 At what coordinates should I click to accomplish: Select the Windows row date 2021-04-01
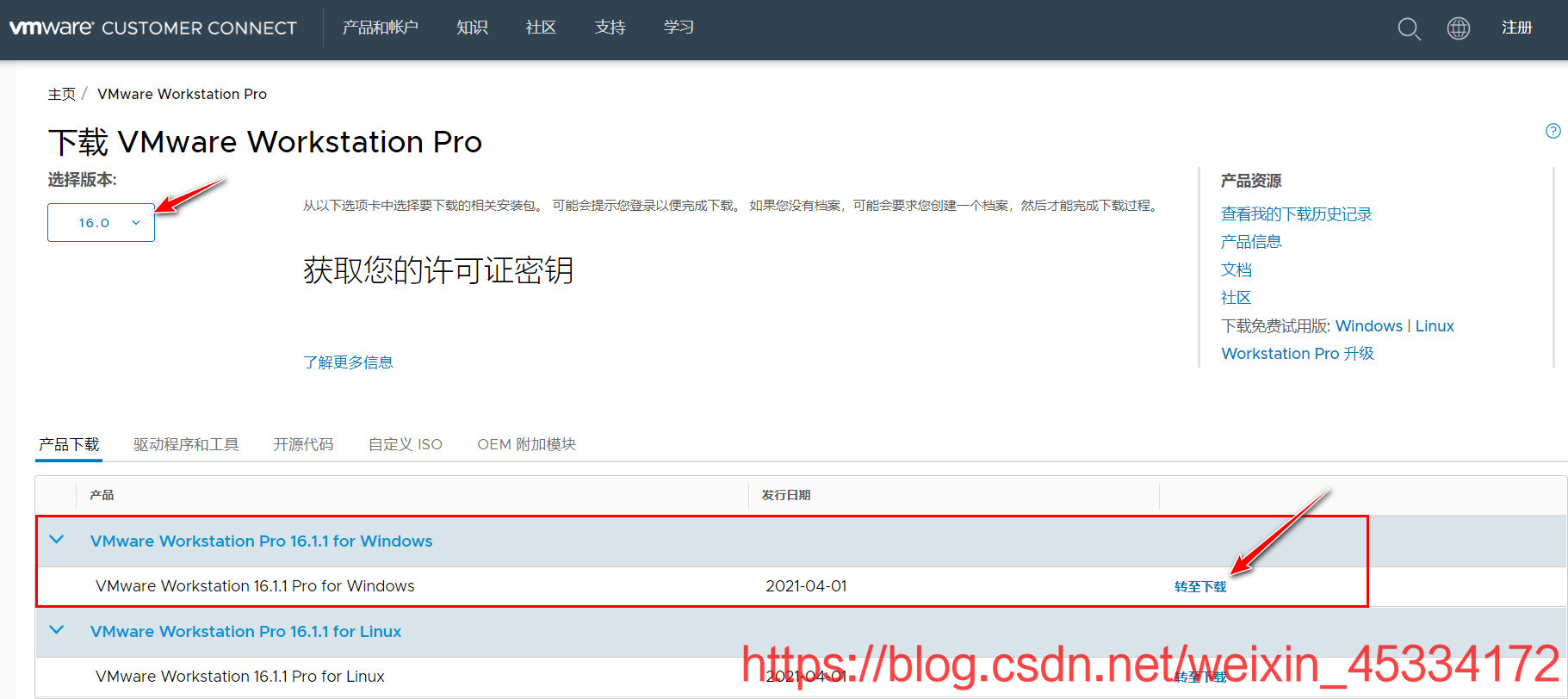pos(806,586)
